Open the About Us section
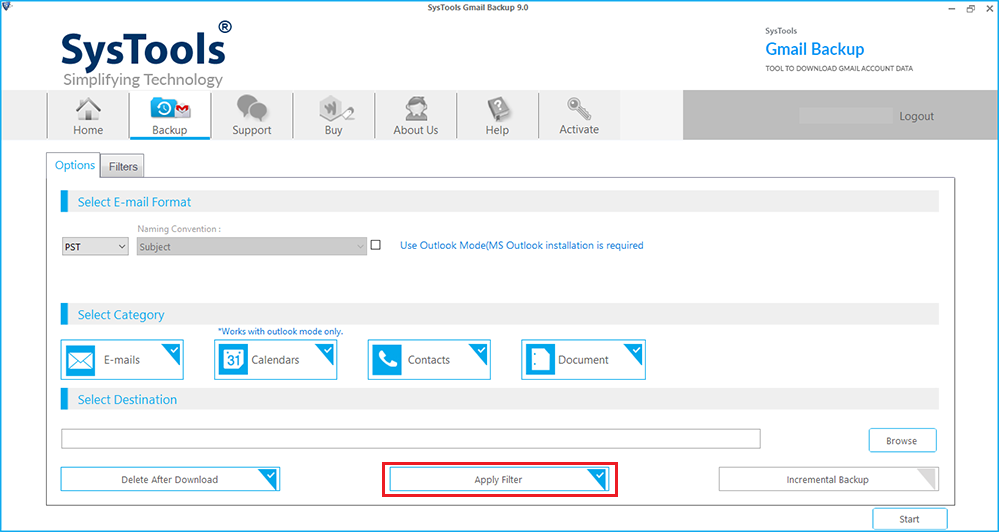Screen dimensions: 999x532 (415, 115)
